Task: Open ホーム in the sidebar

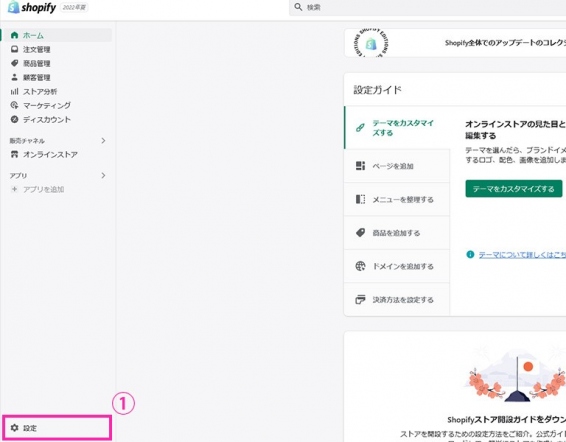Action: [x=58, y=35]
